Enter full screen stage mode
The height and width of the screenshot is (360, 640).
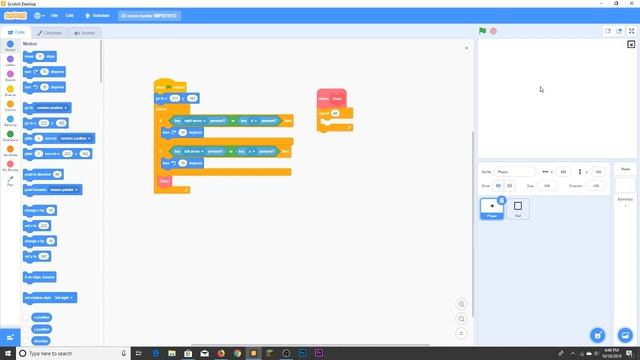pos(631,31)
